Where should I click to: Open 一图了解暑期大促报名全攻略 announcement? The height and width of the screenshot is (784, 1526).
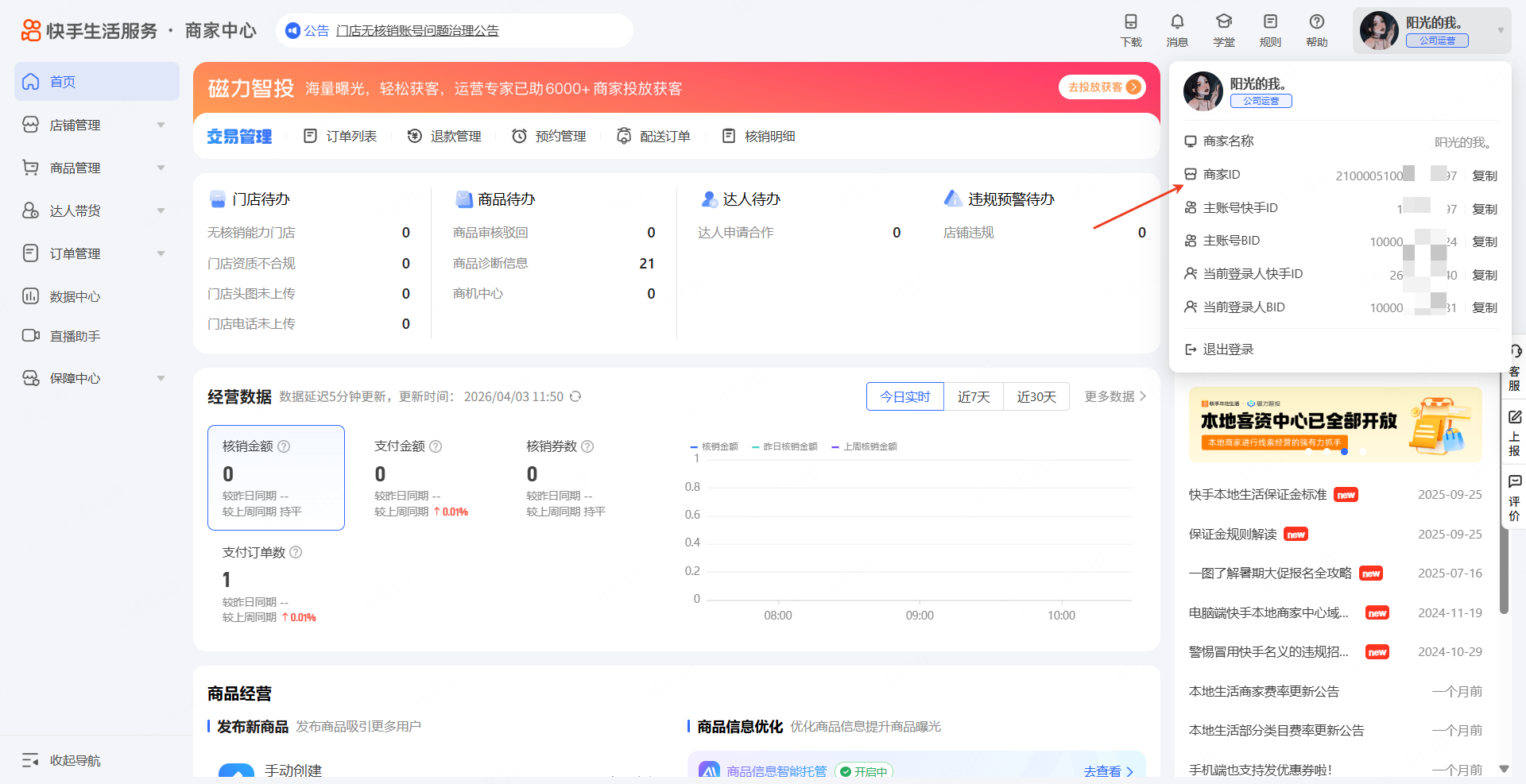tap(1270, 574)
